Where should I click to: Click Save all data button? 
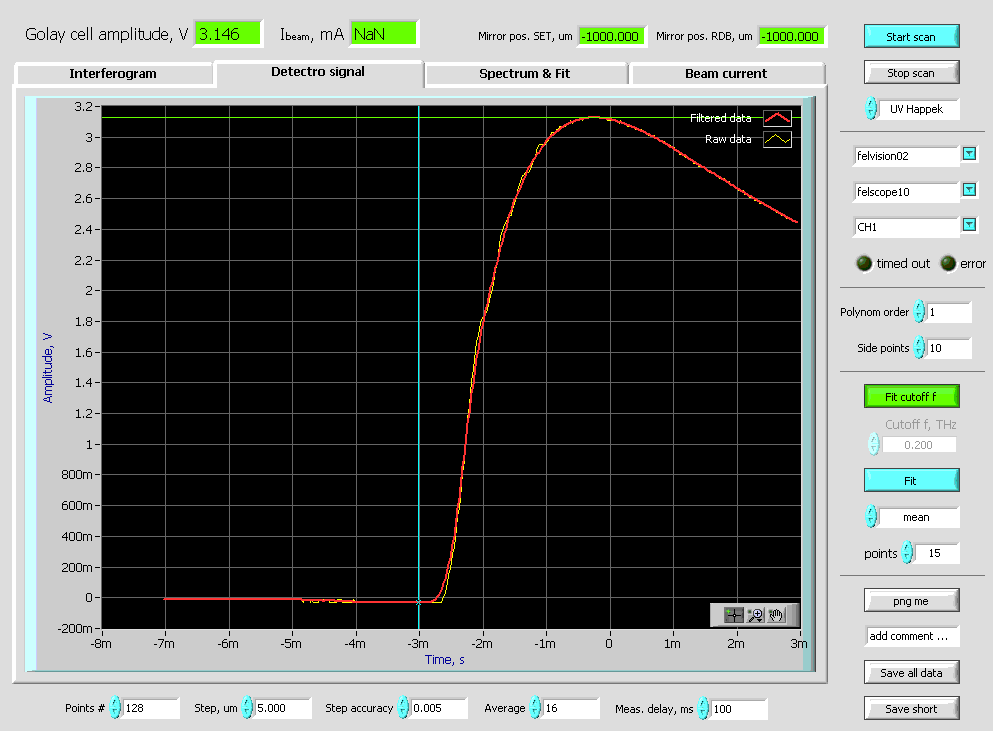pos(911,673)
